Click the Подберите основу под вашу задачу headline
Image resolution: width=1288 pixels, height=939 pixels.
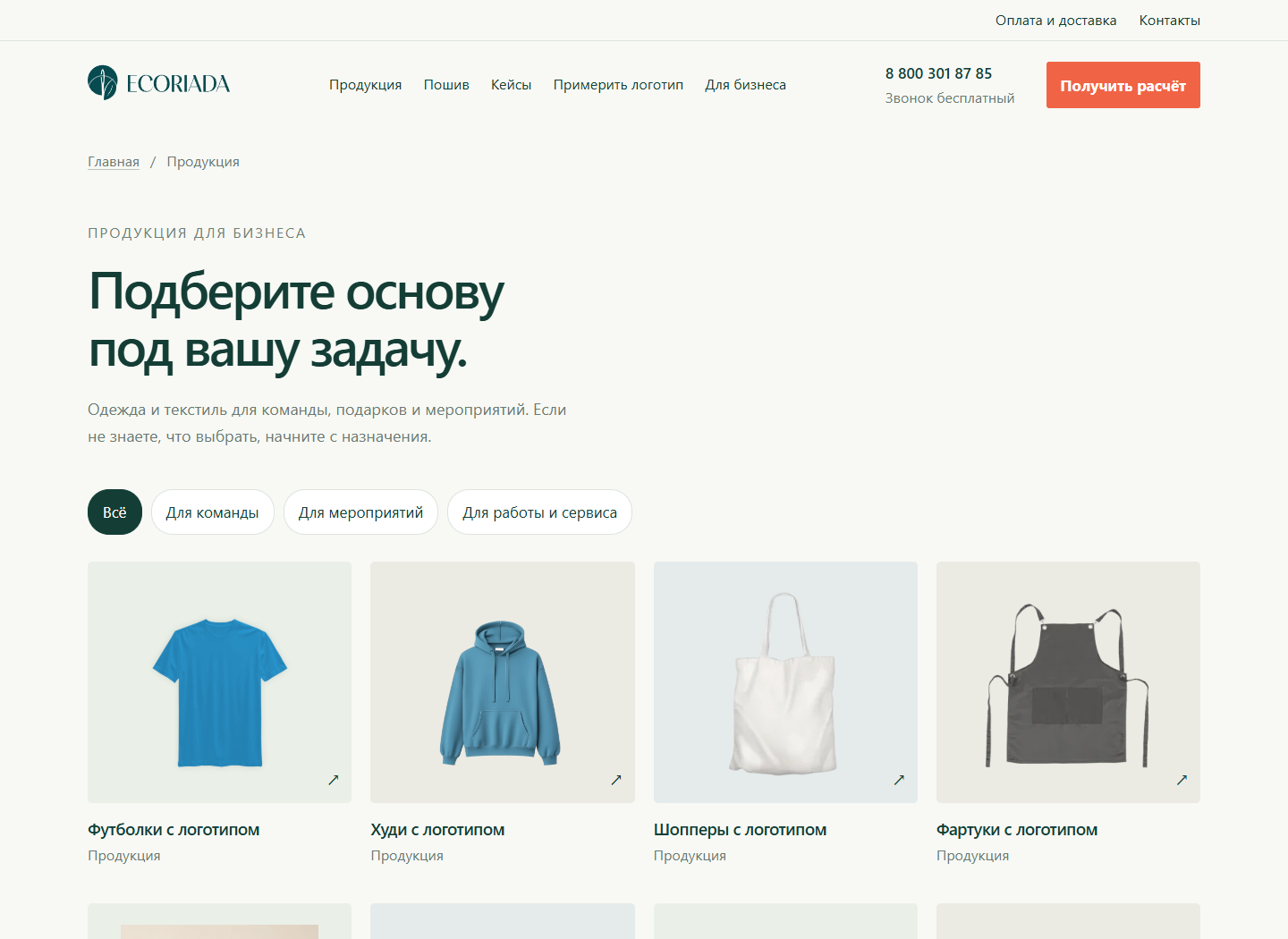point(296,320)
